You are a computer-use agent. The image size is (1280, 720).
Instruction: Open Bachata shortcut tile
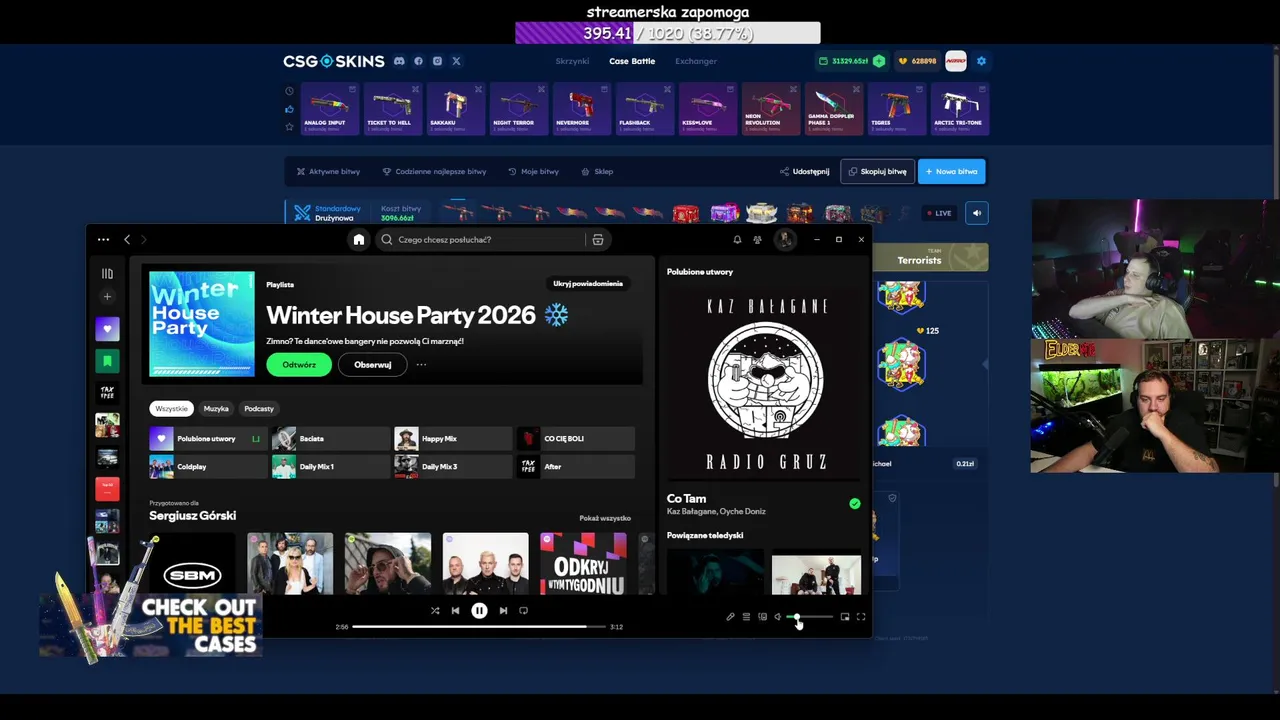pos(331,439)
